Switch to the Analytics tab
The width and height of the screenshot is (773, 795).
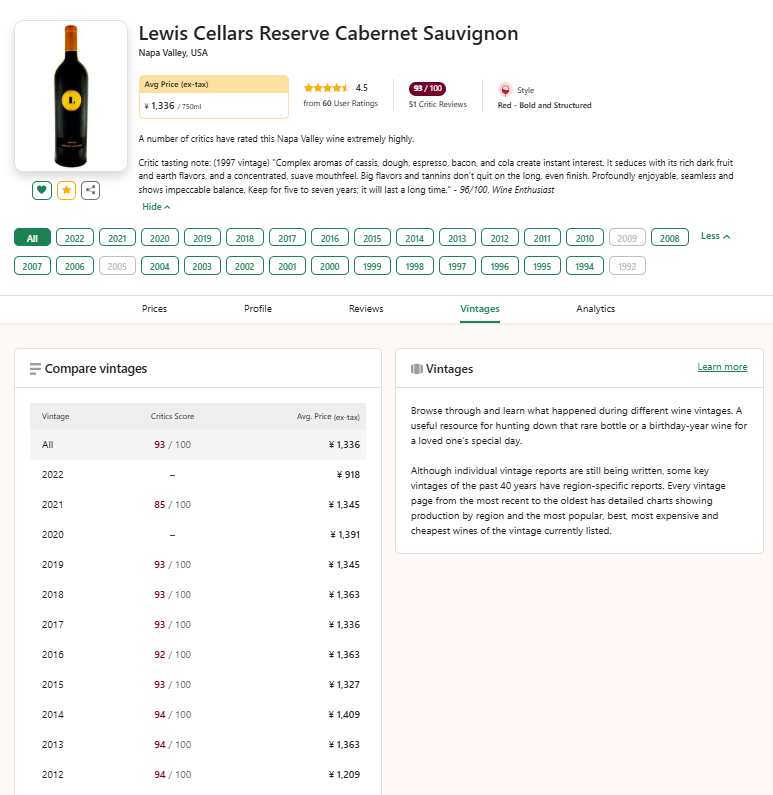[595, 309]
